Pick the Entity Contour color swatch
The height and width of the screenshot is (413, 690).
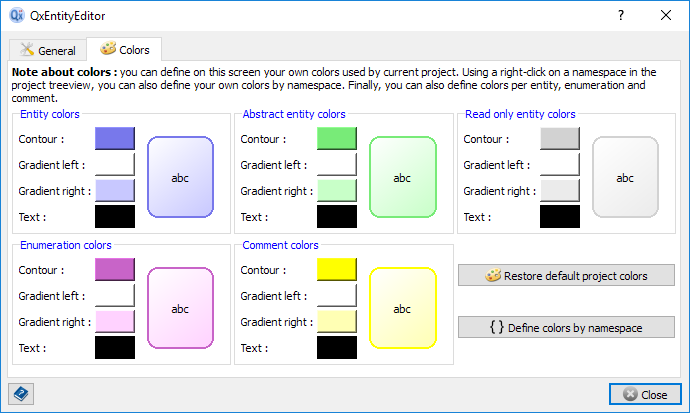114,139
